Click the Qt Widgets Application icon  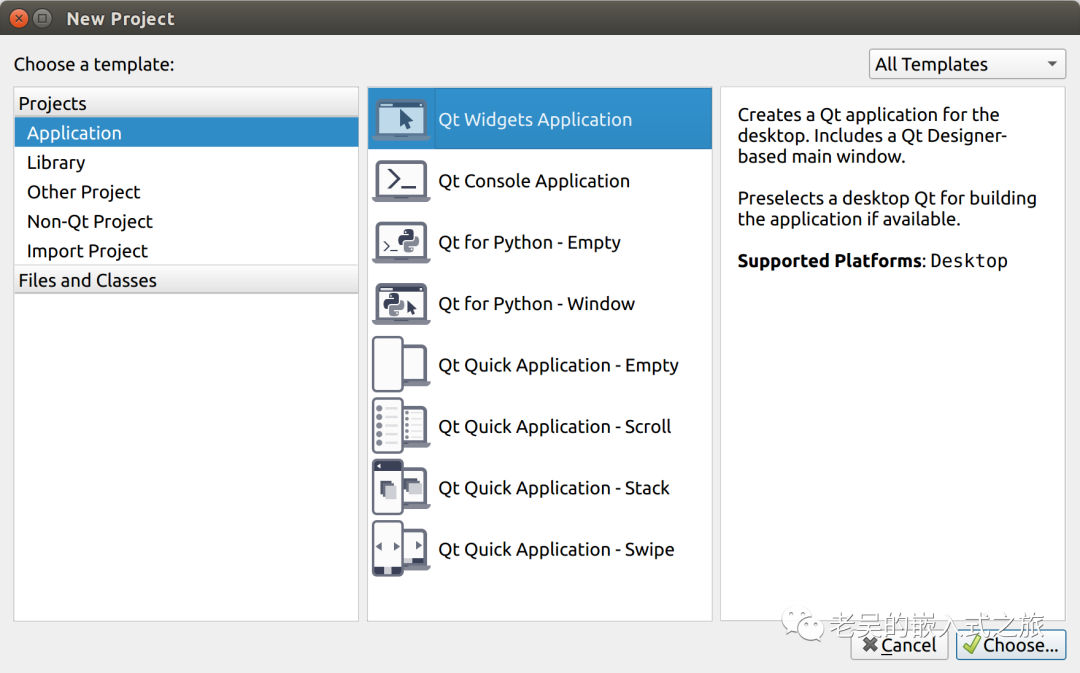click(402, 119)
